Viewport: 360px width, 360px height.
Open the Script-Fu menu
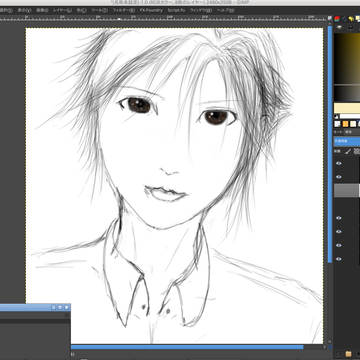pos(177,10)
